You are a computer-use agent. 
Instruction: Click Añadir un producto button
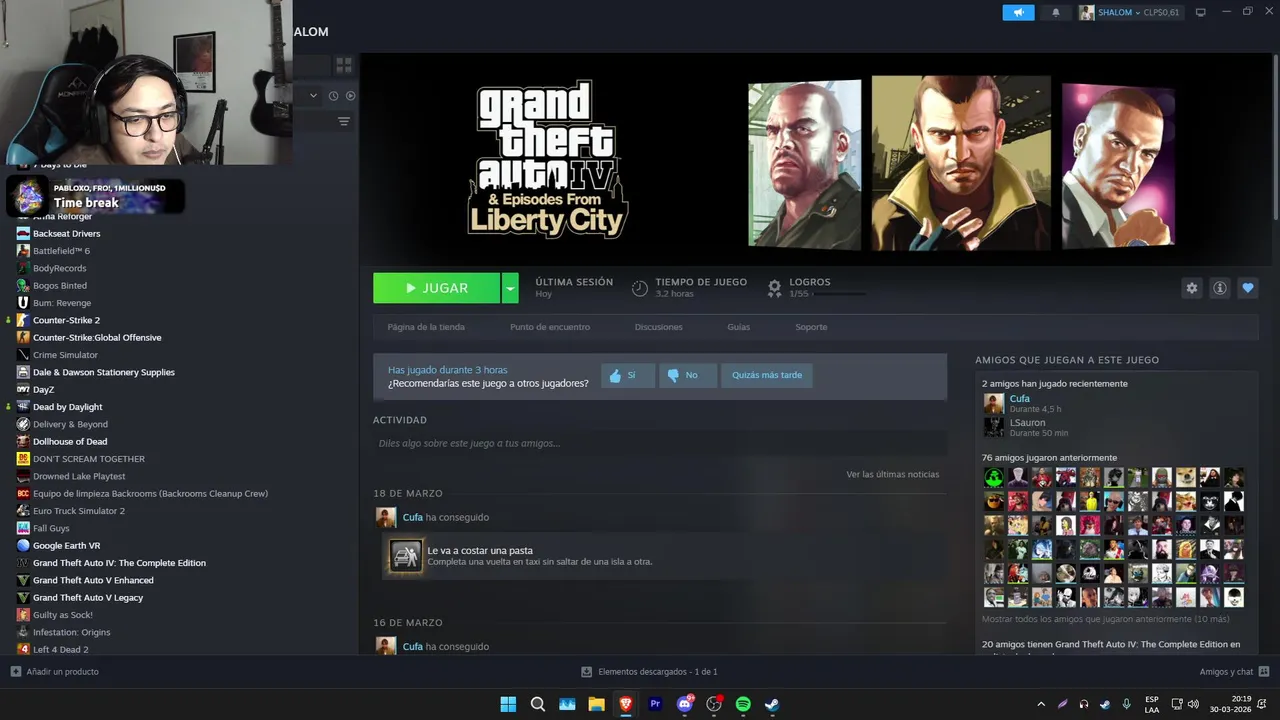[55, 672]
